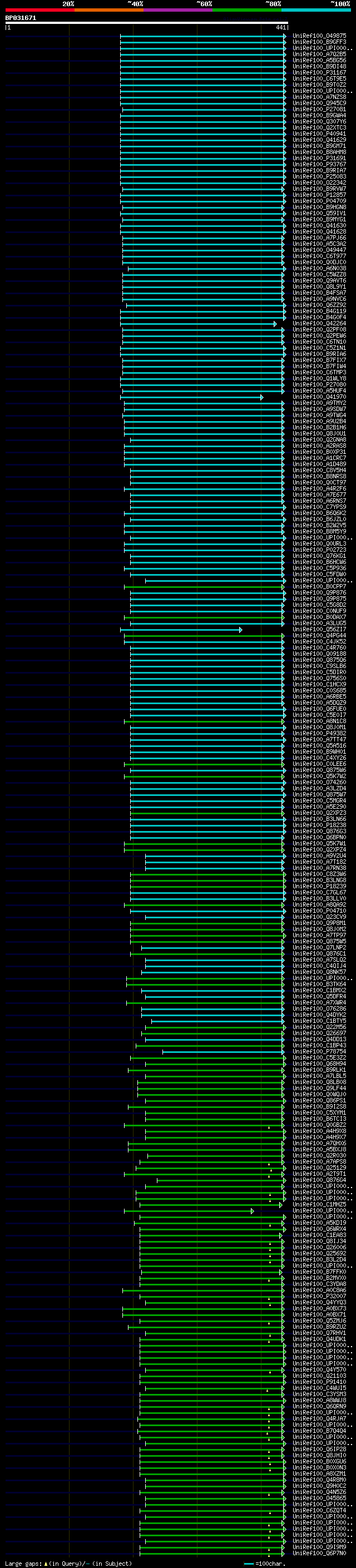Open hit UniRef100_B0XGU6
The image size is (356, 1568).
[x=319, y=1461]
